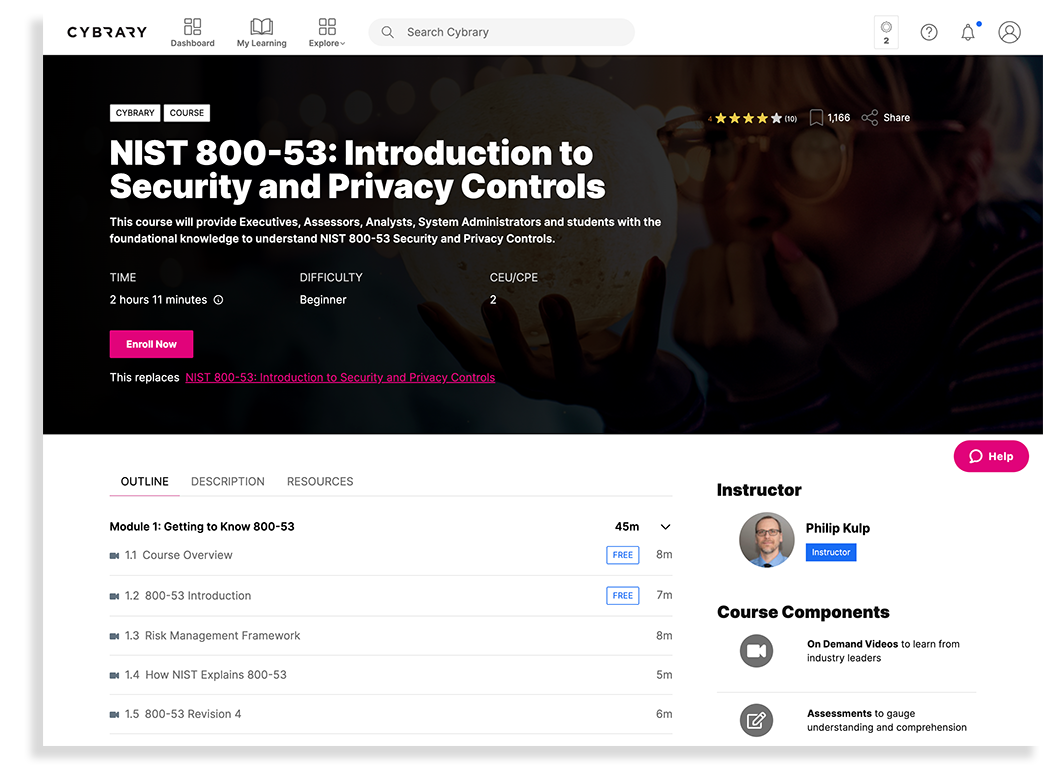1055x783 pixels.
Task: Click the On Demand Videos description text
Action: (883, 651)
